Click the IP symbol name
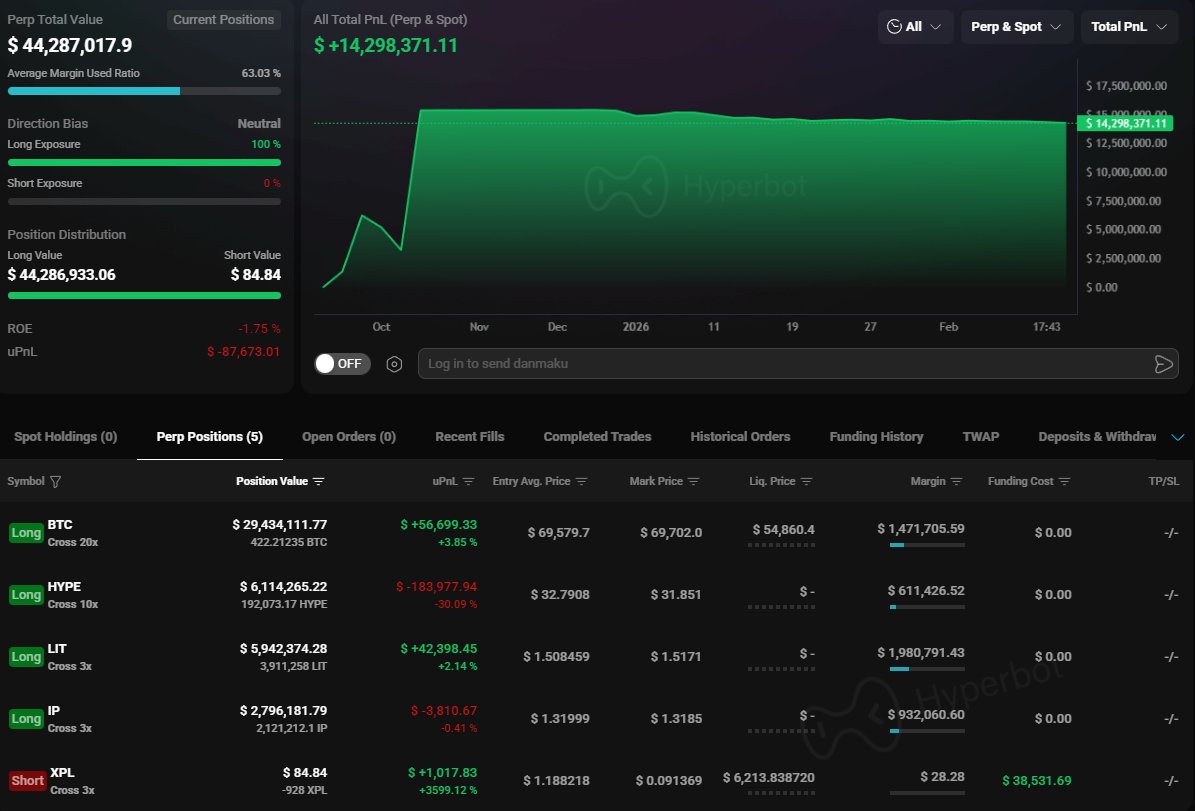 [53, 710]
